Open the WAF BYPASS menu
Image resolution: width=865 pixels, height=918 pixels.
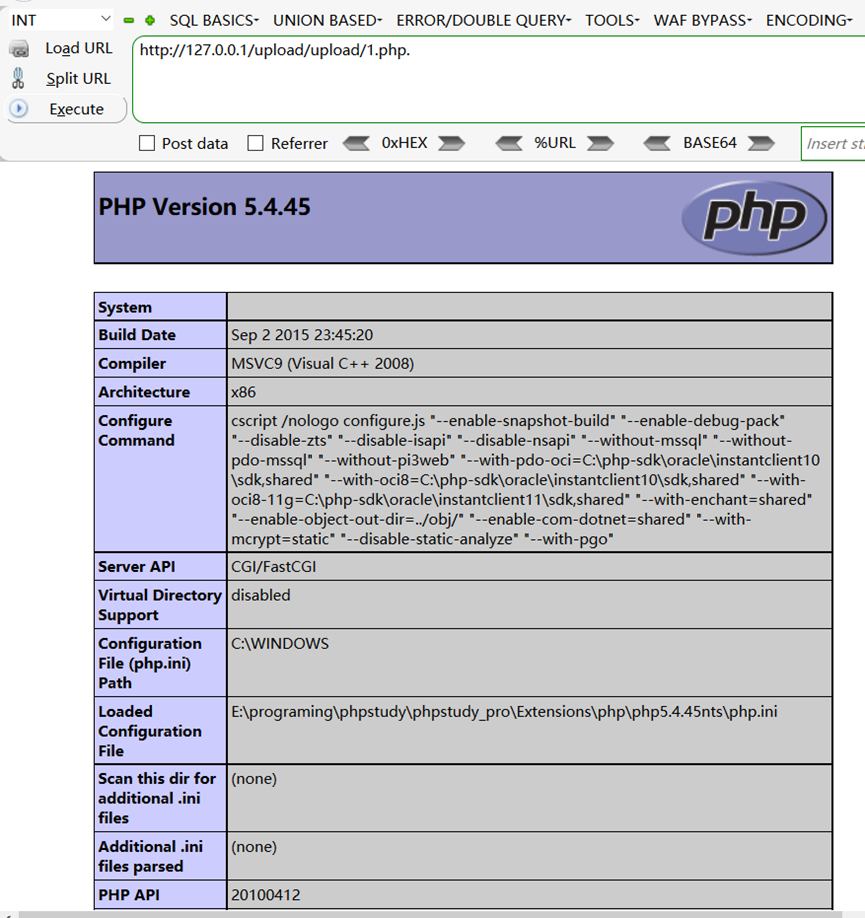(702, 20)
